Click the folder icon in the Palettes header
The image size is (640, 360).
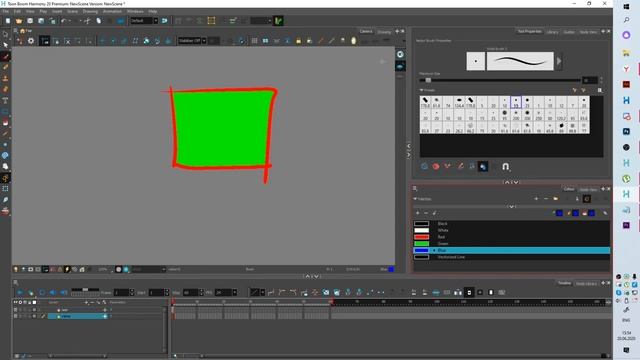point(556,199)
